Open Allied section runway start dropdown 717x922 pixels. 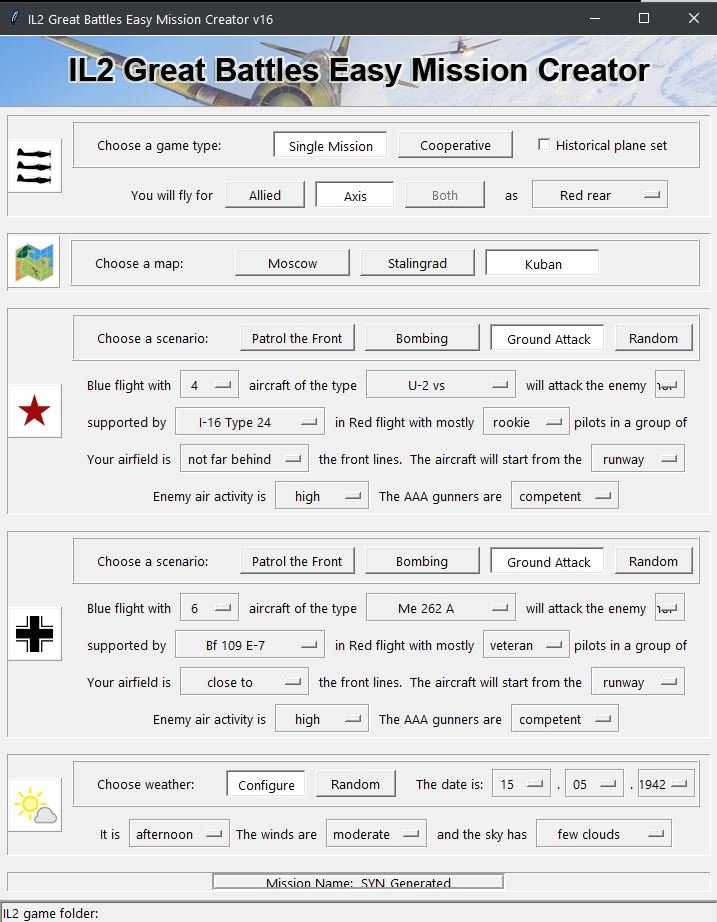click(x=638, y=459)
